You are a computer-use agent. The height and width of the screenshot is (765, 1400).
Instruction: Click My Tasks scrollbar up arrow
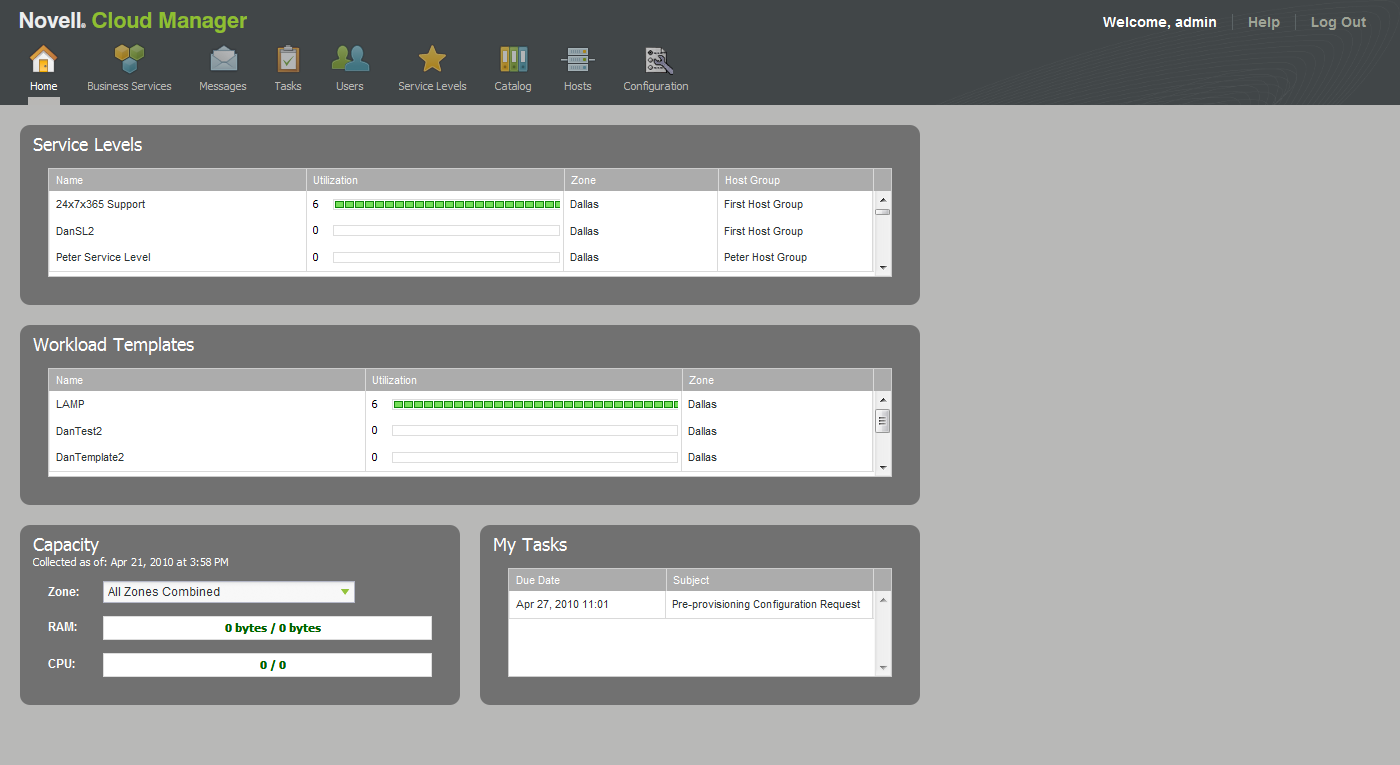click(x=883, y=600)
